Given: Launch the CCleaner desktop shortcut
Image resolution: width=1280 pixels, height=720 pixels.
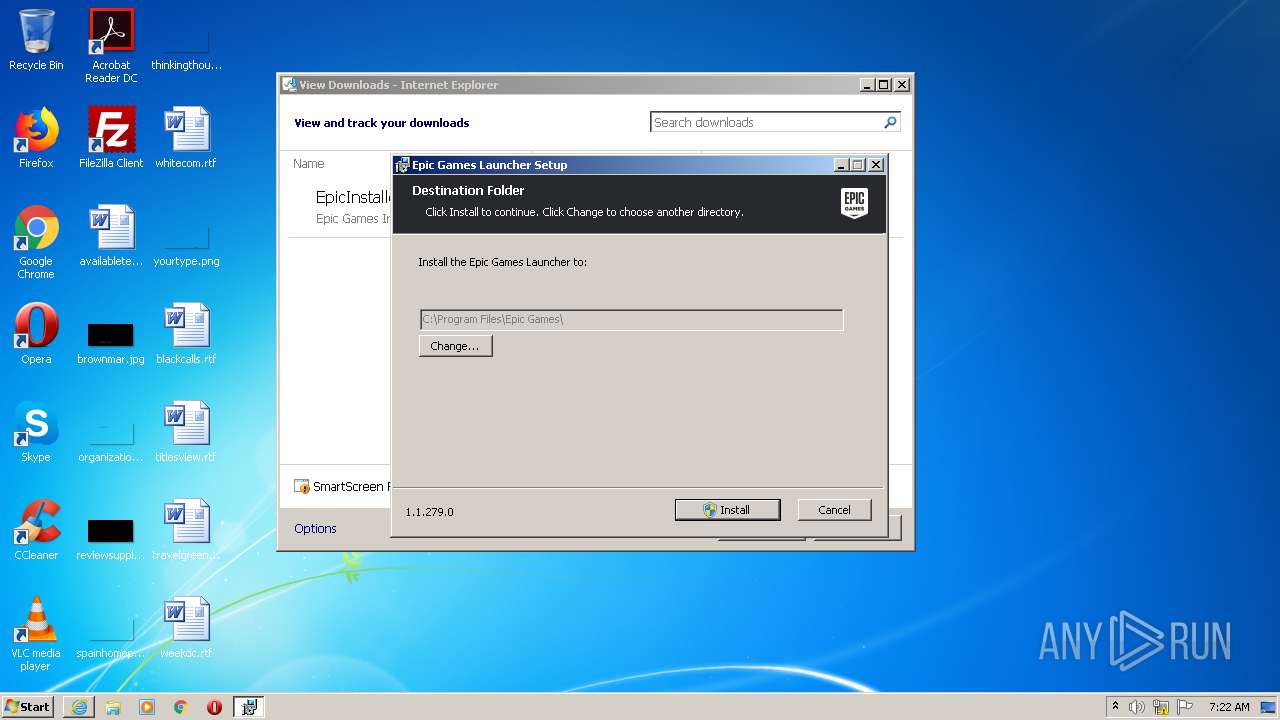Looking at the screenshot, I should (x=36, y=530).
